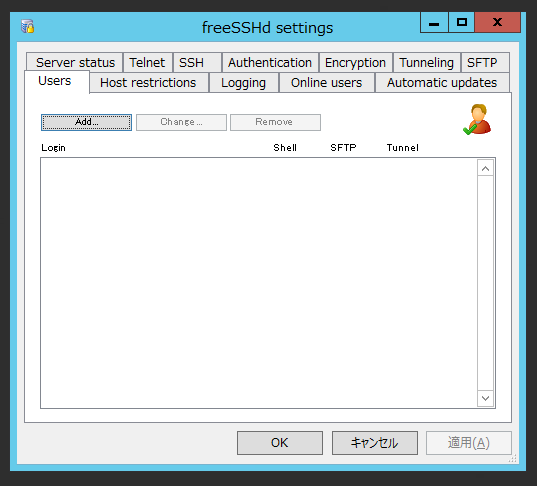Open the SSH tab
The width and height of the screenshot is (537, 486).
[197, 63]
